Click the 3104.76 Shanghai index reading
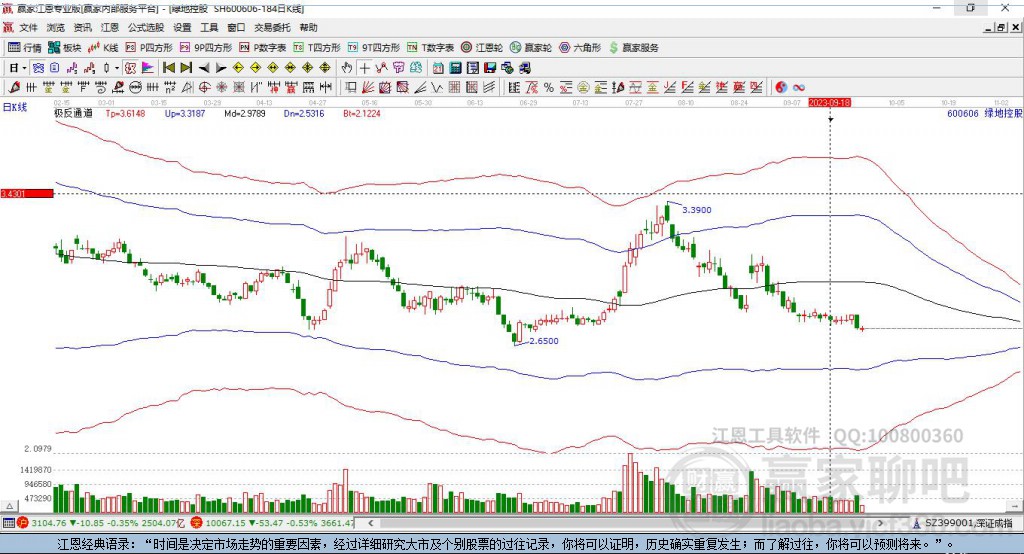 coord(49,523)
